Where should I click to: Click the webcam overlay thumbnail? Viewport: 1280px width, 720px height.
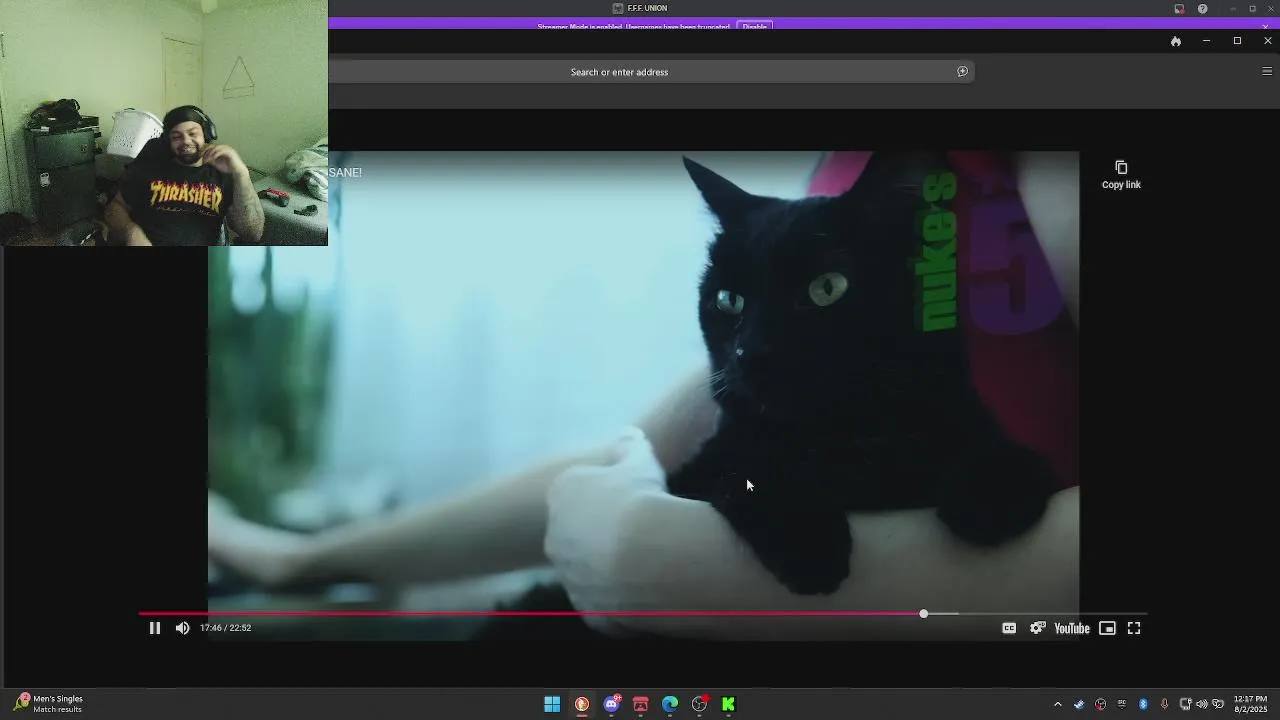pyautogui.click(x=164, y=122)
